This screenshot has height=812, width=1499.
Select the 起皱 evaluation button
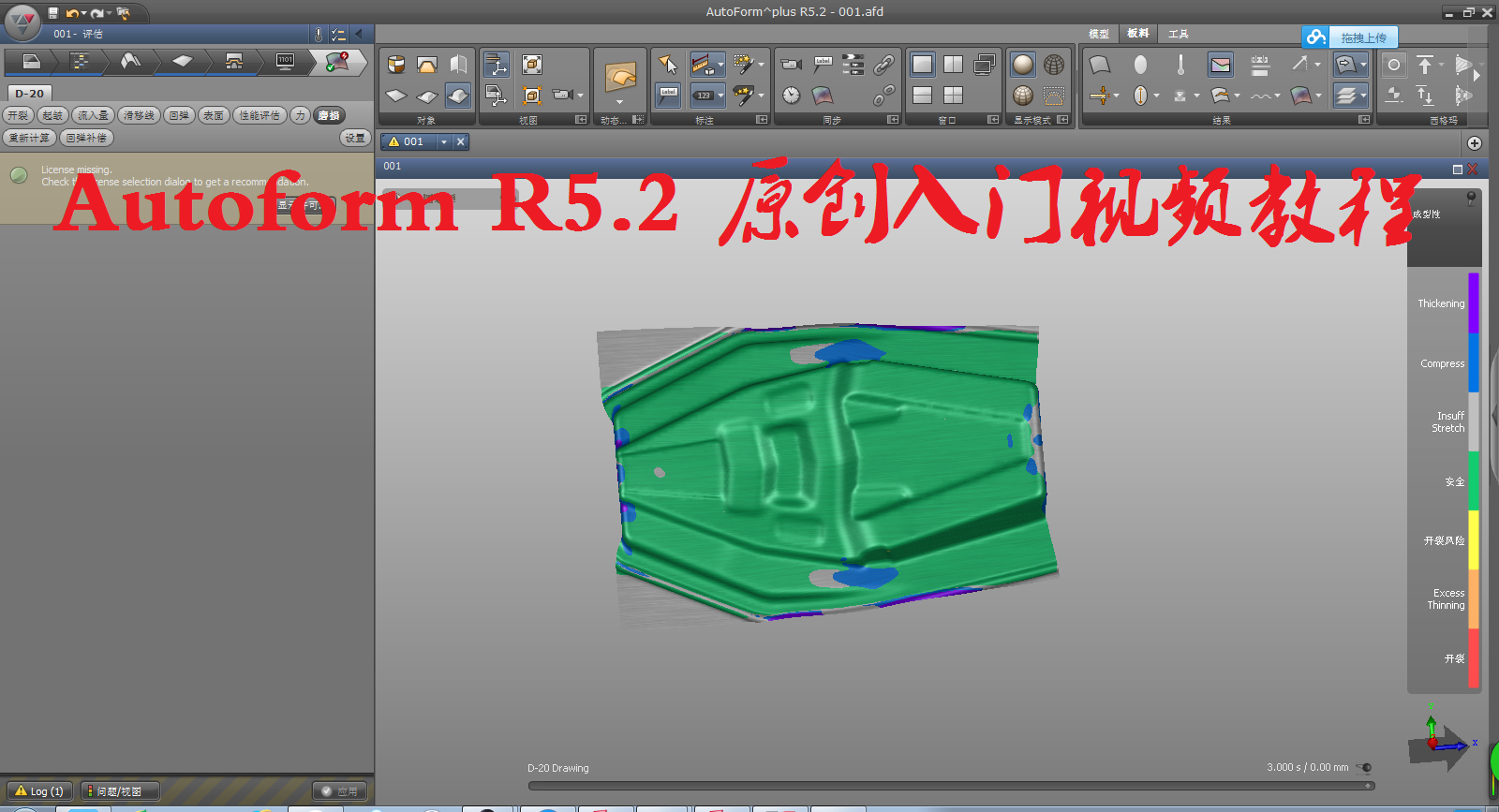(x=52, y=115)
